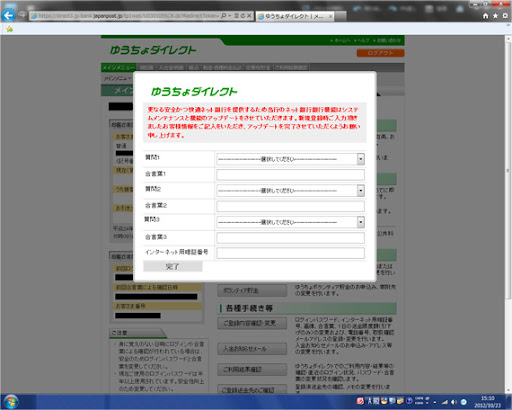Click the stop X icon in address bar
This screenshot has height=410, width=512.
click(249, 16)
